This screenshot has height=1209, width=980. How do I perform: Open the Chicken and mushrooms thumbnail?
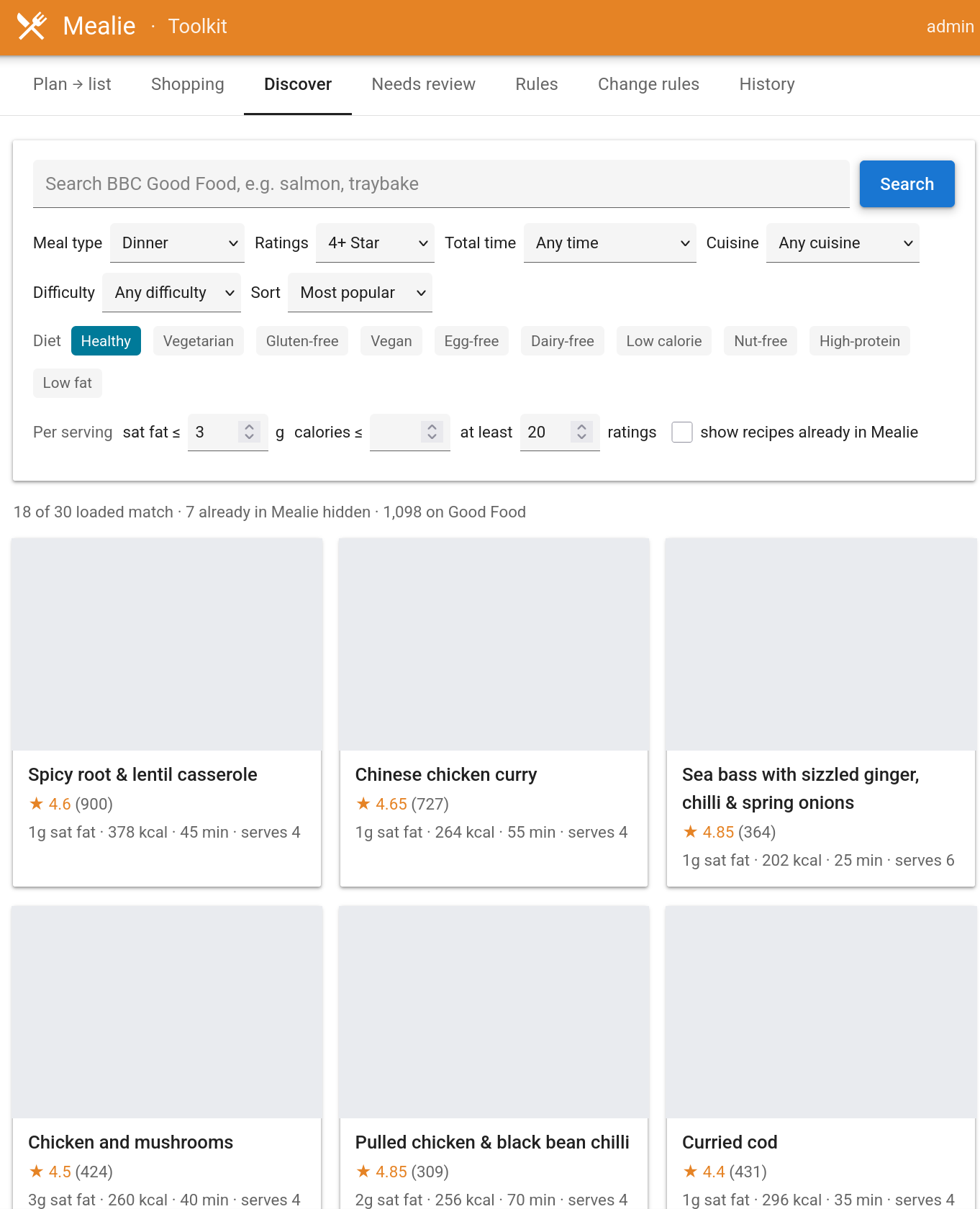[x=167, y=1013]
